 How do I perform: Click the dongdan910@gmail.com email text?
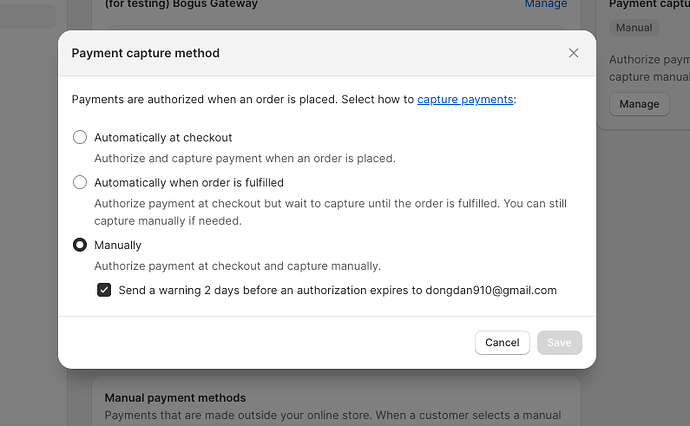[491, 290]
